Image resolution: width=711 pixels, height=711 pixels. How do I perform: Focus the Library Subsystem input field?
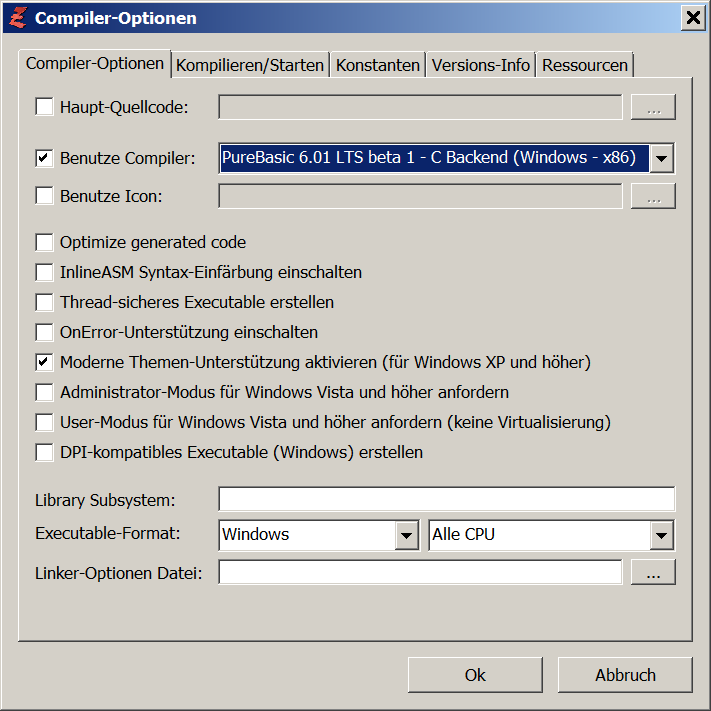coord(447,499)
